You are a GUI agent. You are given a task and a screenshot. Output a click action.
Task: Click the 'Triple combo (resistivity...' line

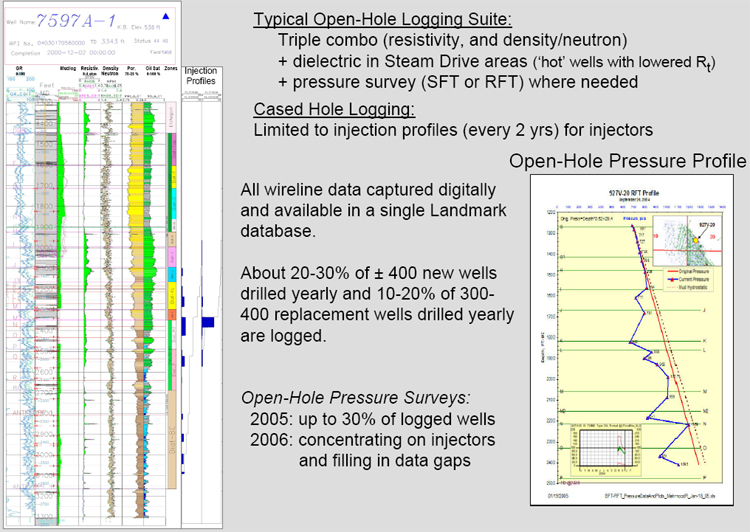pos(452,40)
